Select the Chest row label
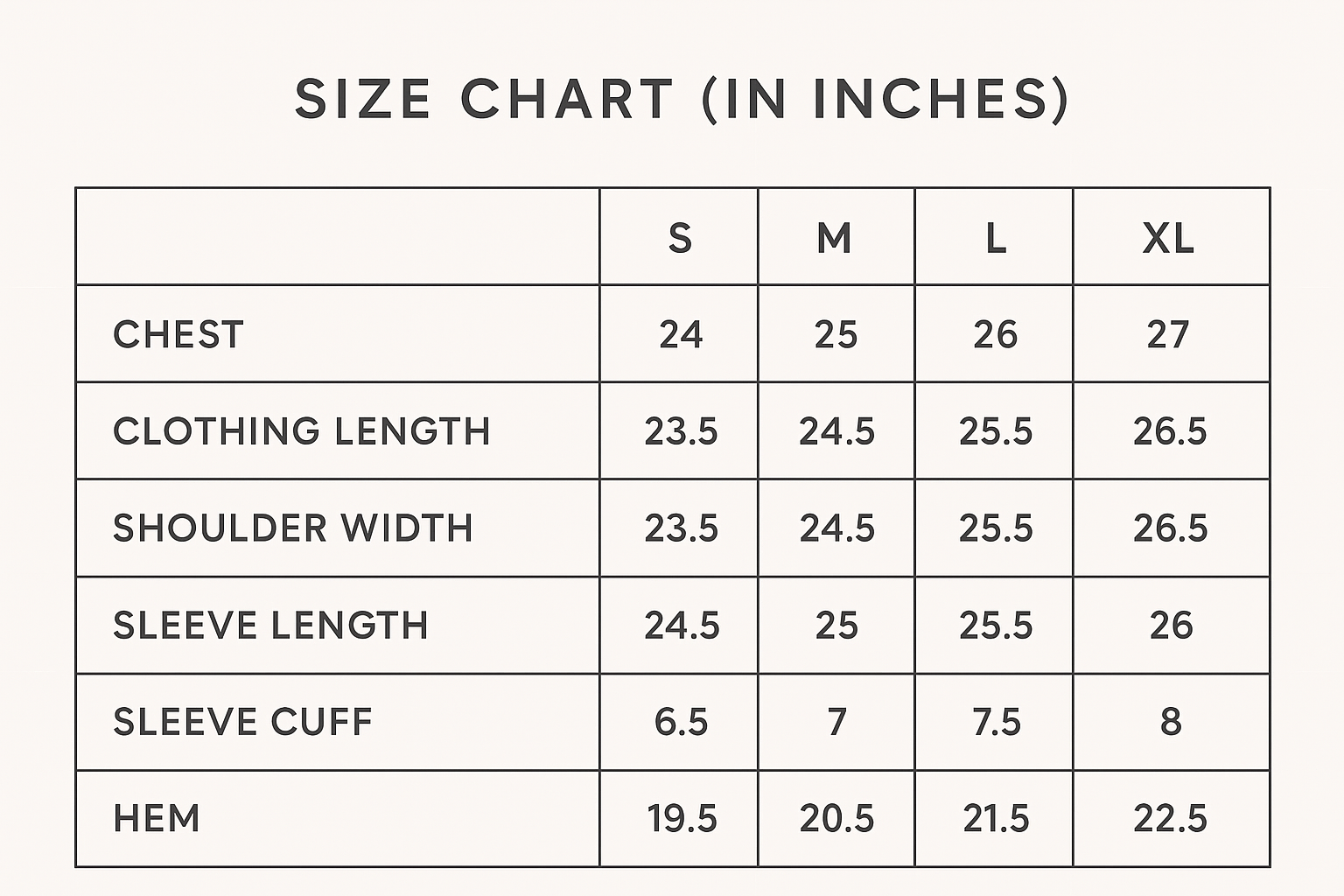The image size is (1344, 896). 178,335
